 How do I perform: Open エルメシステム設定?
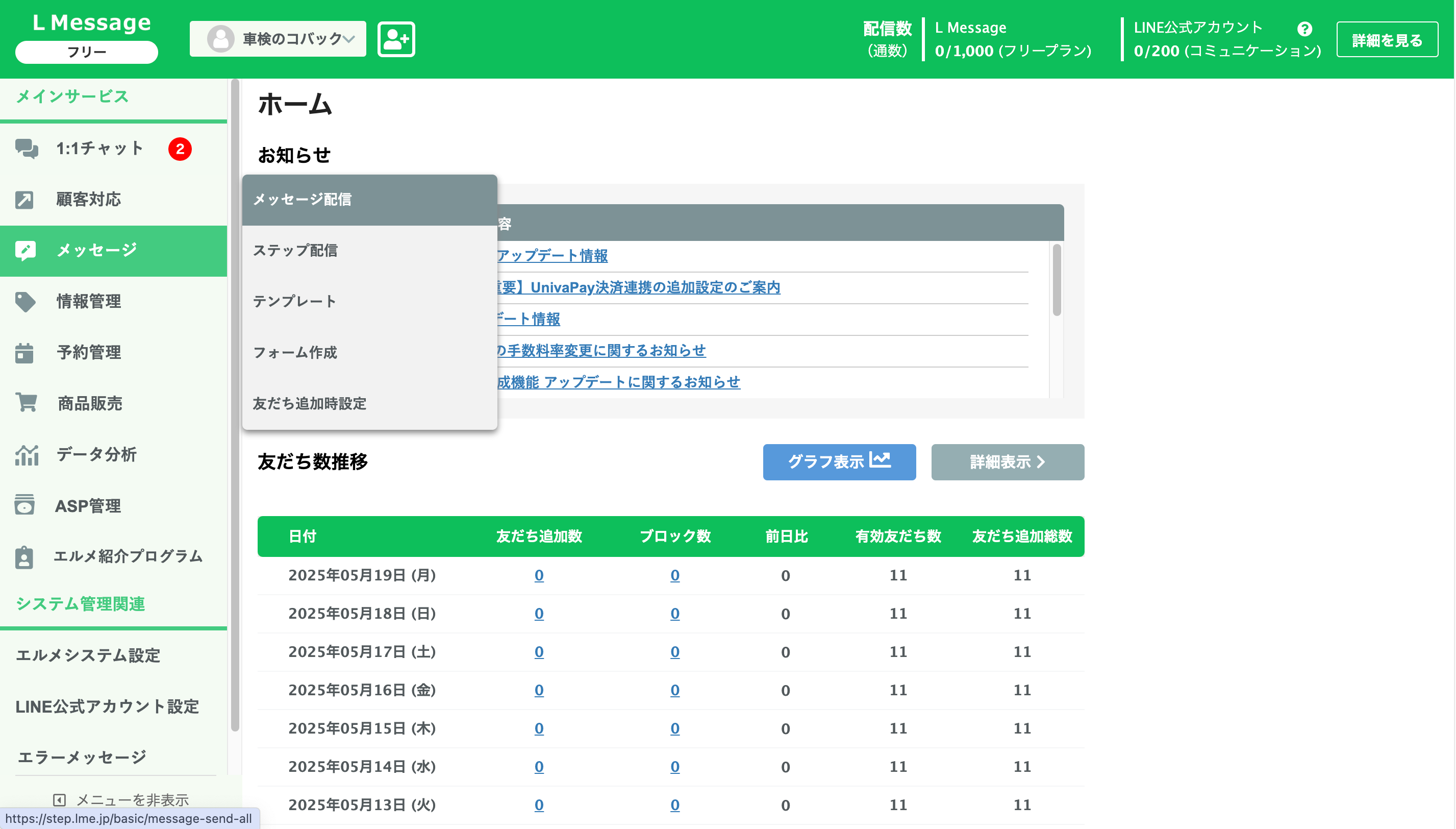point(88,655)
